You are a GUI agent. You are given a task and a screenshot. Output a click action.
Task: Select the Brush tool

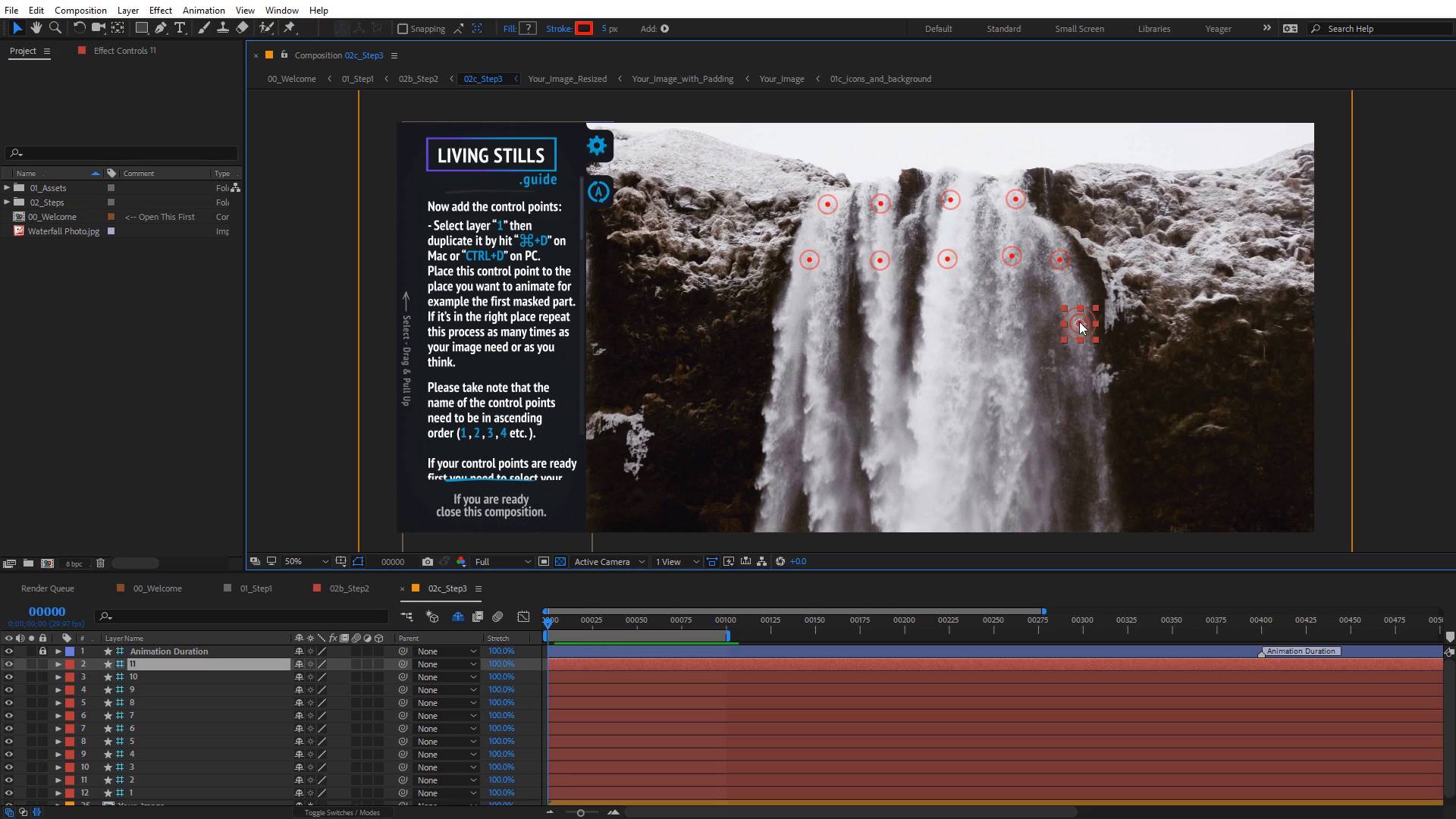[203, 28]
